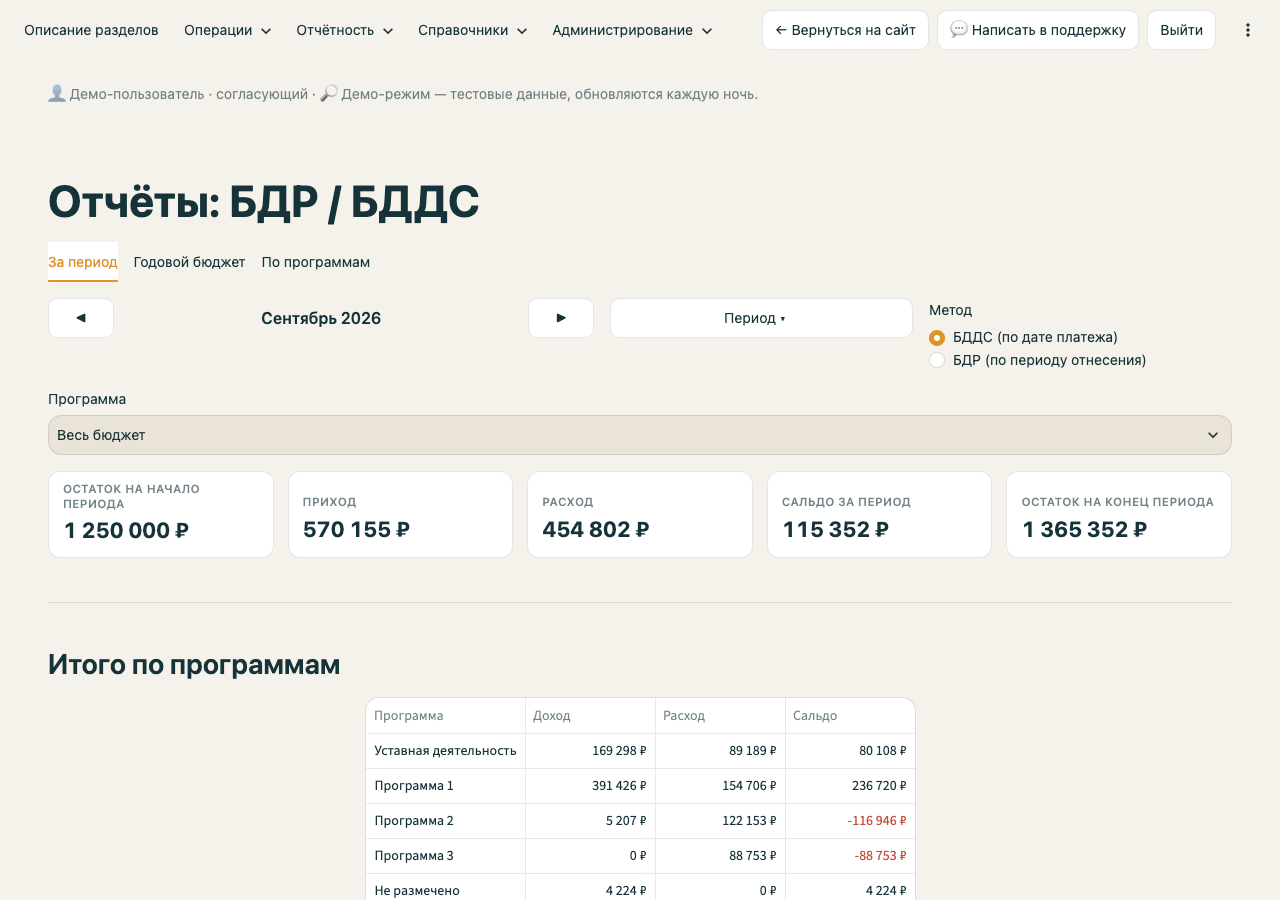Click negative balance -88 753 ₽

pyautogui.click(x=880, y=855)
